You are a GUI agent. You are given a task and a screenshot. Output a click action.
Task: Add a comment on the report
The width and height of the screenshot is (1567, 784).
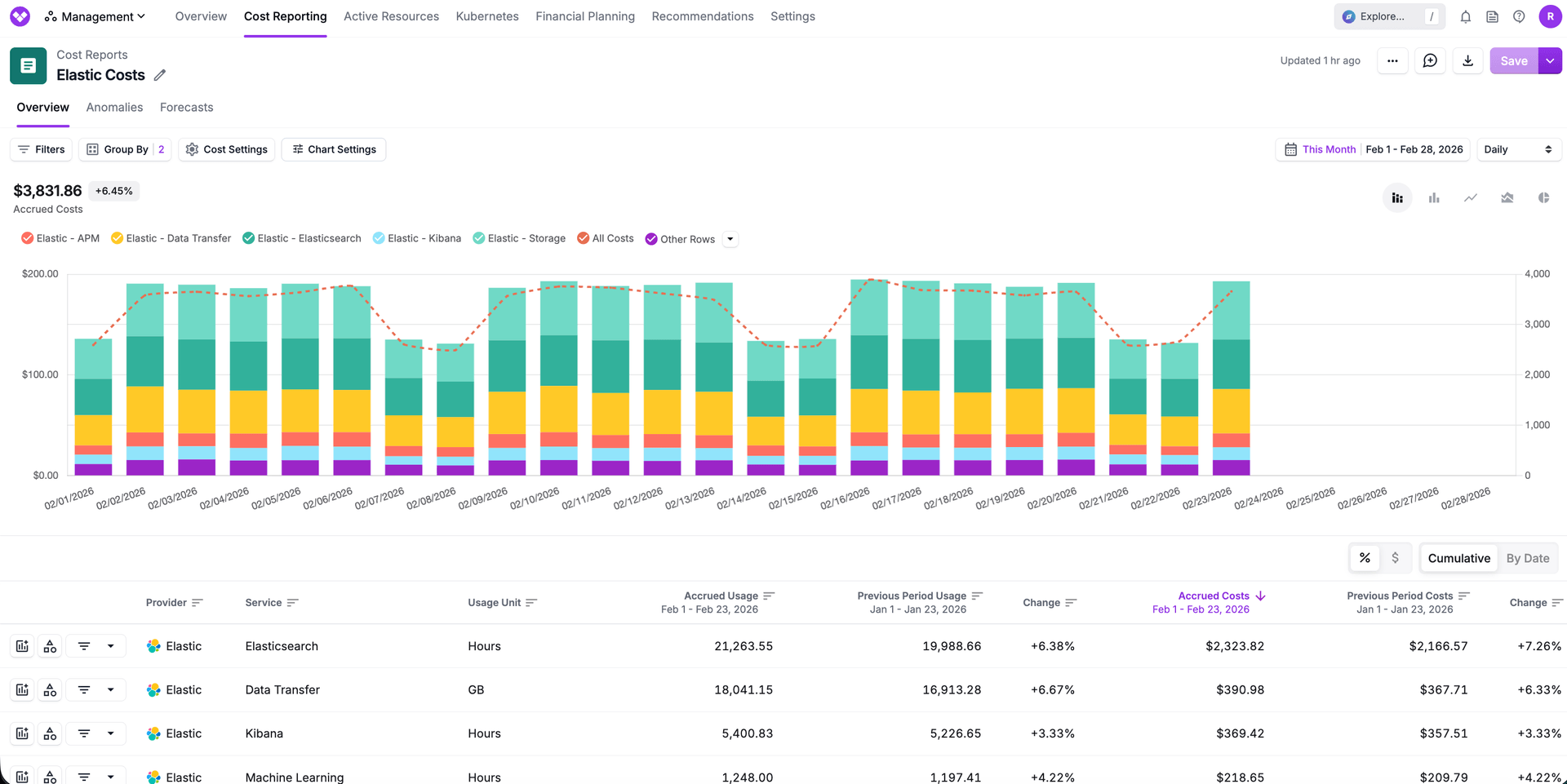(x=1430, y=60)
